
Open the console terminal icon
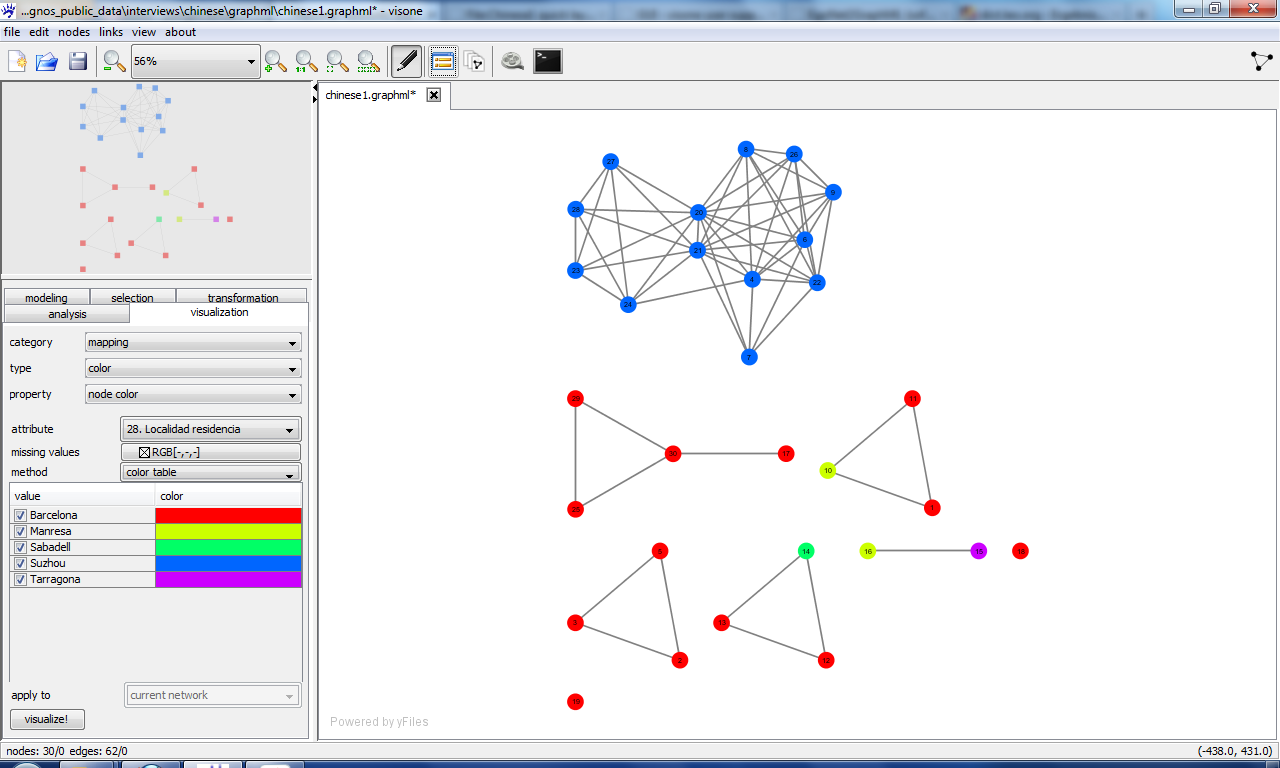click(548, 62)
